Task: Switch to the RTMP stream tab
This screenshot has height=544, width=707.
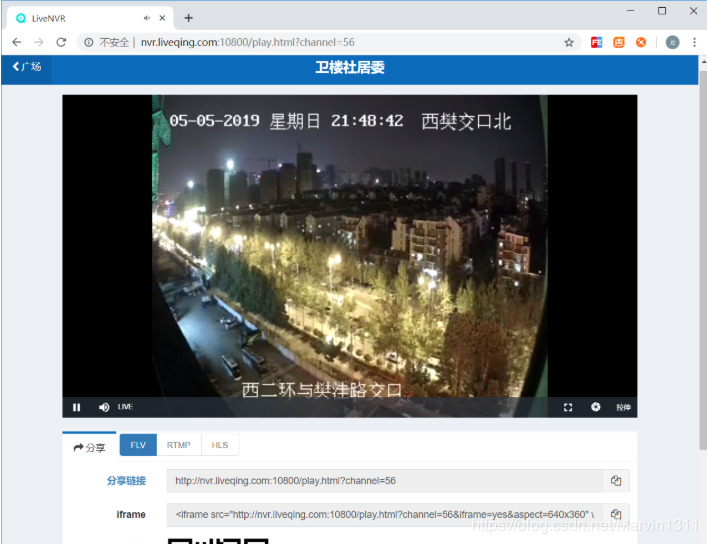Action: pyautogui.click(x=178, y=445)
